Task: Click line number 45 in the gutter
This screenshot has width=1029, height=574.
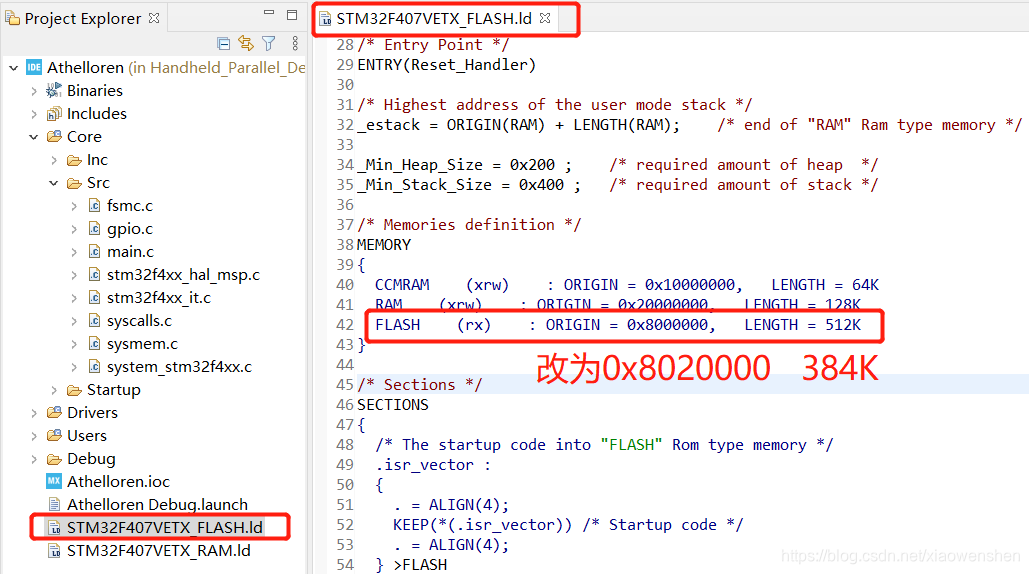Action: click(345, 384)
